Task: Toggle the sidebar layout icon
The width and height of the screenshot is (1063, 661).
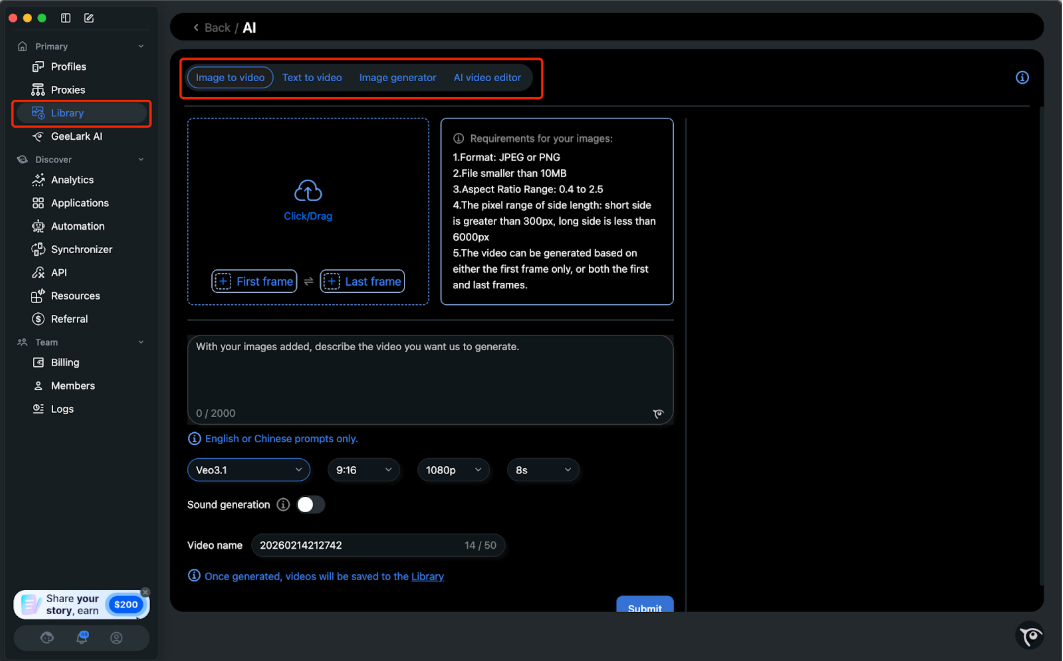Action: pyautogui.click(x=66, y=18)
